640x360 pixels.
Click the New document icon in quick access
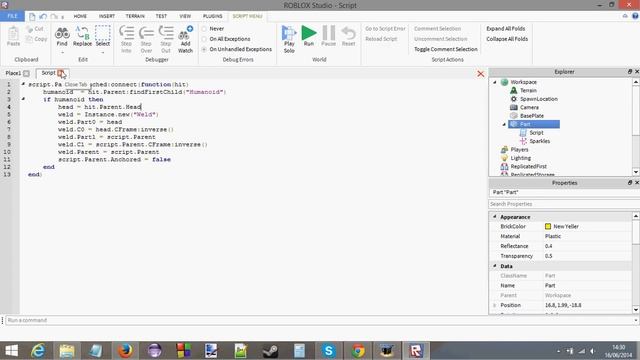[x=32, y=16]
